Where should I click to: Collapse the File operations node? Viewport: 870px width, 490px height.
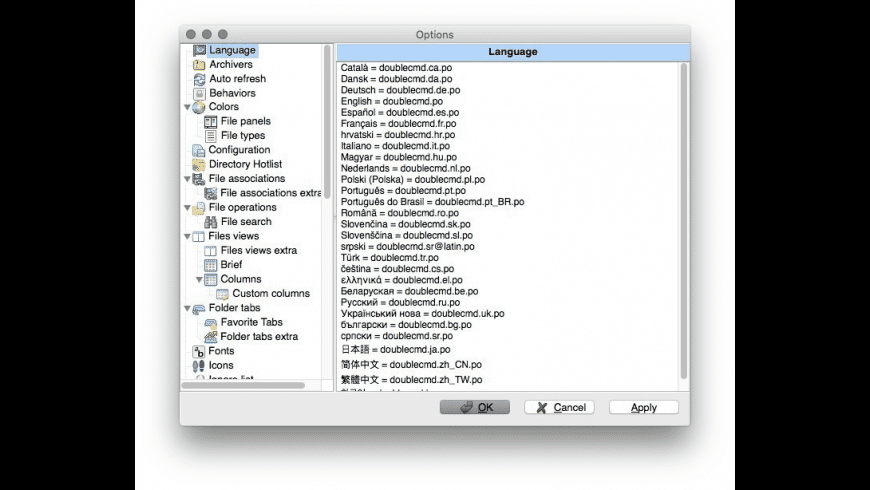[x=188, y=208]
